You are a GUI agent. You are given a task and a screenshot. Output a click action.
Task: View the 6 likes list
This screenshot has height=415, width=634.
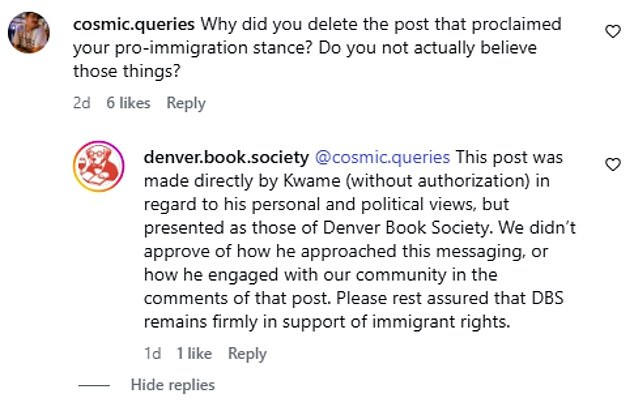pyautogui.click(x=128, y=103)
